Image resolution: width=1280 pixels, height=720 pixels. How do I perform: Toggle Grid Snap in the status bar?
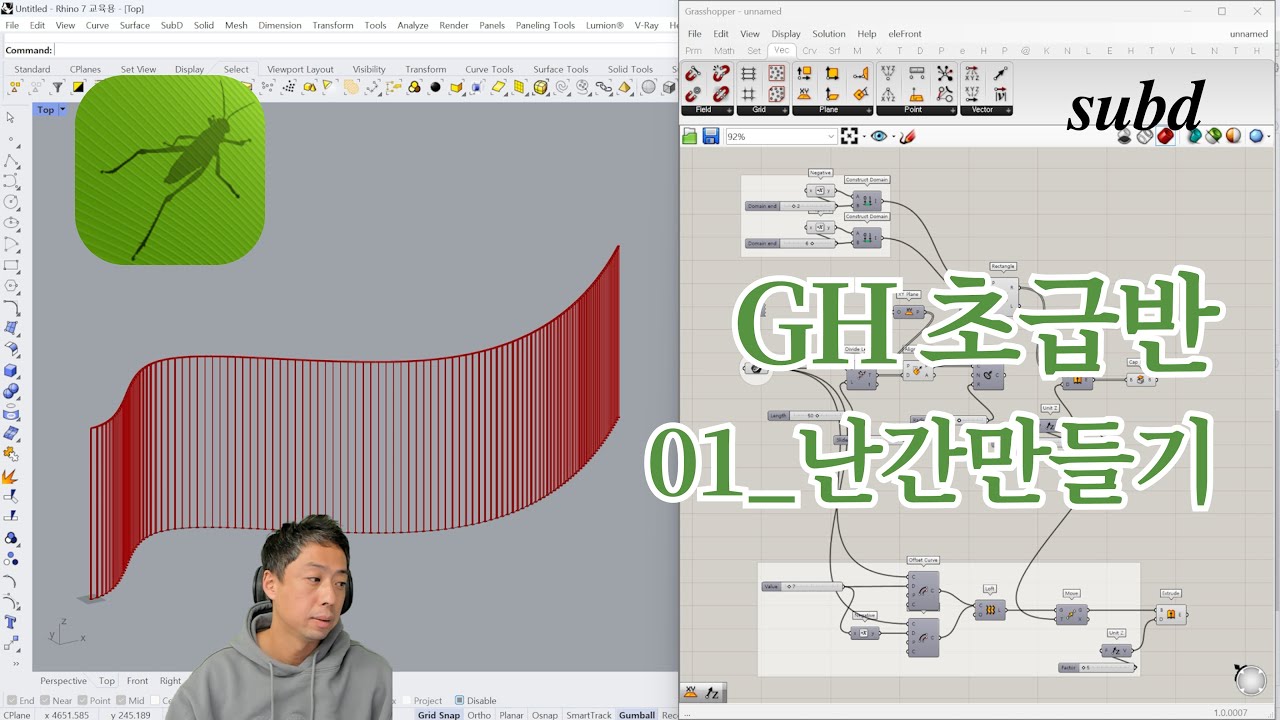tap(439, 715)
